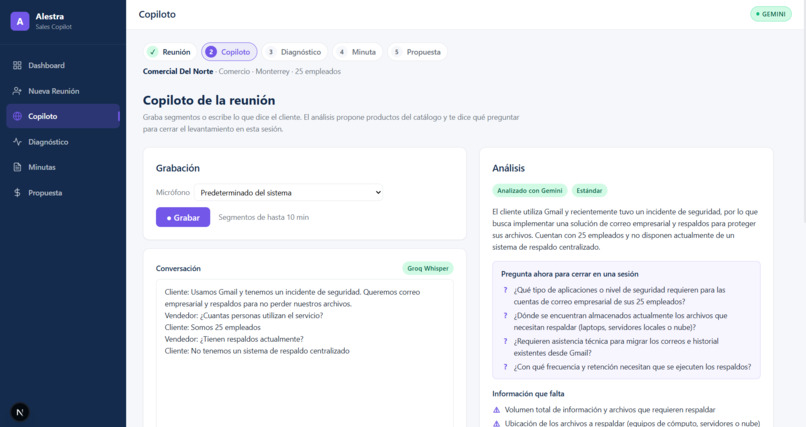Click the Diagnóstico pulse icon
This screenshot has height=427, width=806.
pos(17,142)
